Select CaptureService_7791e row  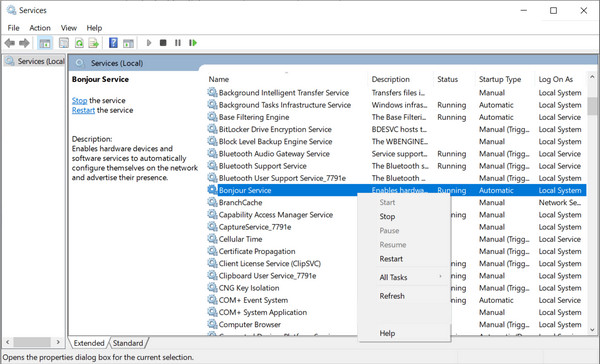tap(396, 227)
